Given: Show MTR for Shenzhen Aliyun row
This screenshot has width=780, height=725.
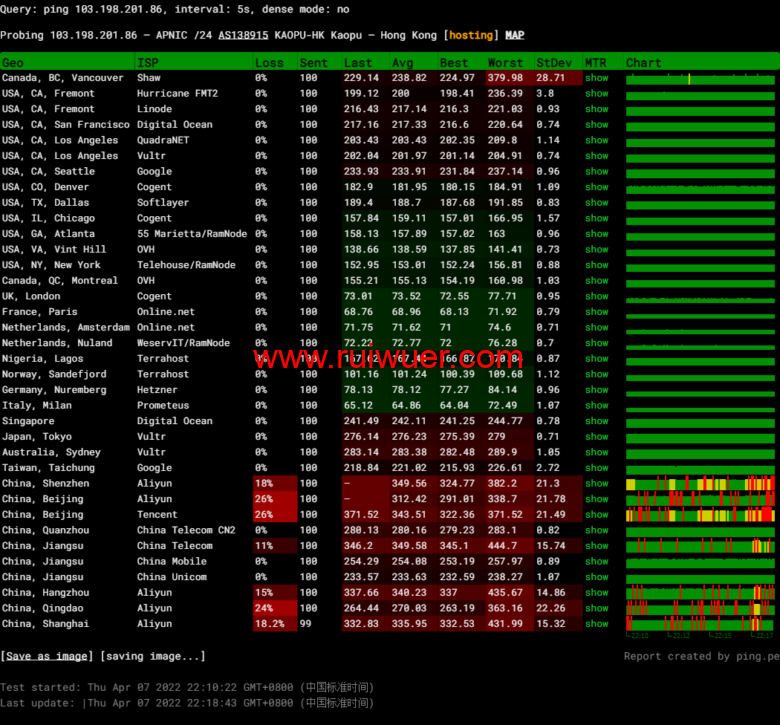Looking at the screenshot, I should point(596,484).
